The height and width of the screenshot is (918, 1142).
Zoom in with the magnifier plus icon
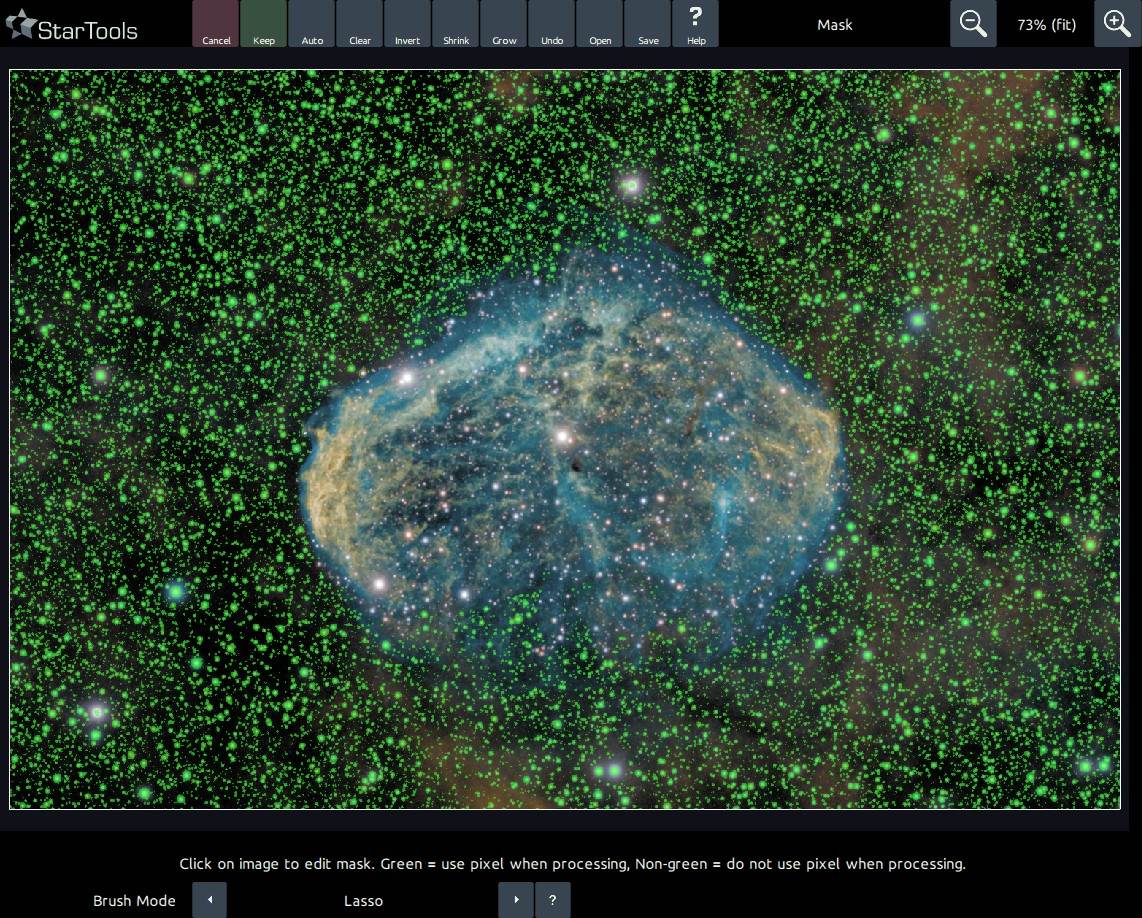[x=1117, y=24]
